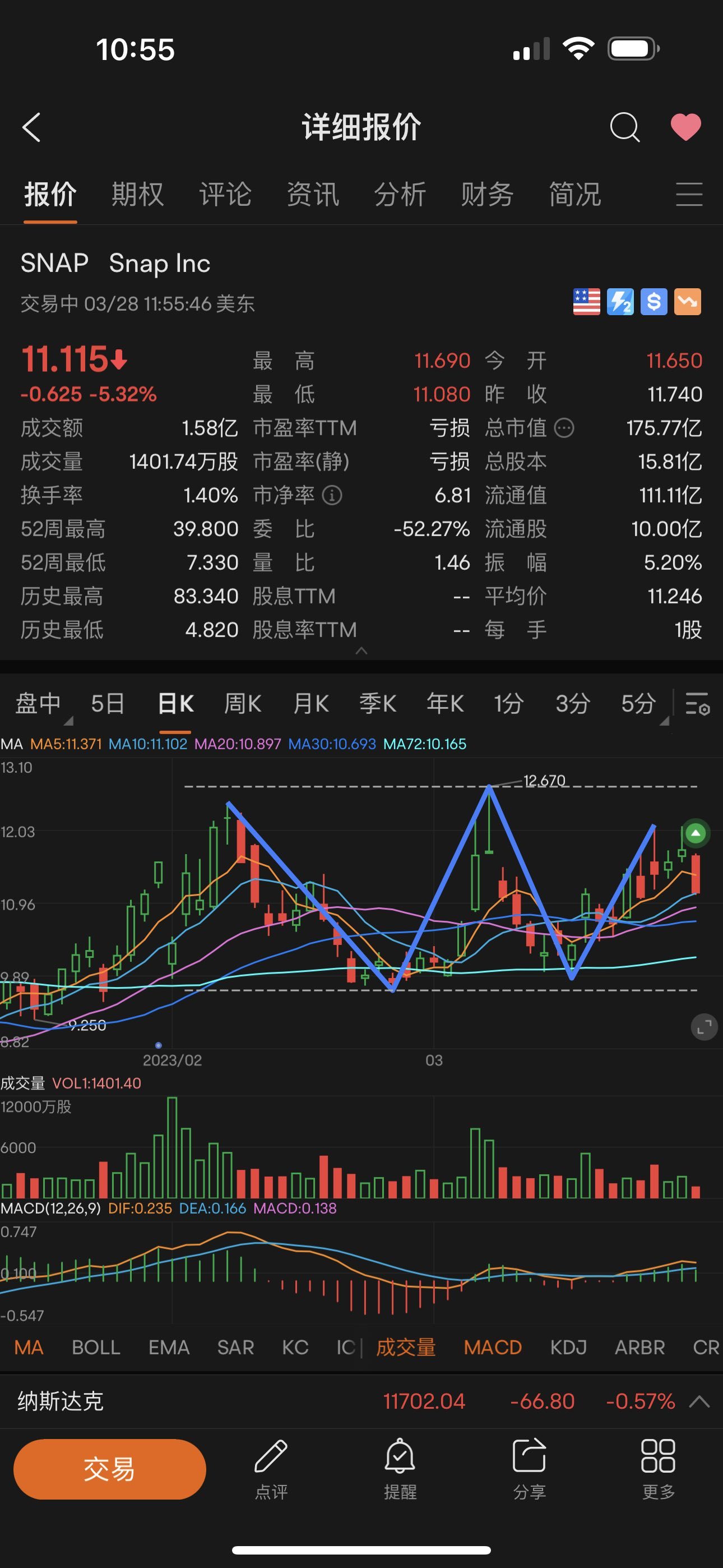The image size is (723, 1568).
Task: Tap the US flag market icon
Action: pyautogui.click(x=587, y=302)
